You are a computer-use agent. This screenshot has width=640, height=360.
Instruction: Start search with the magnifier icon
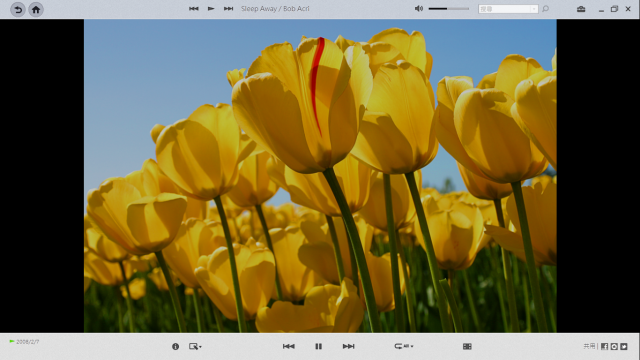(545, 9)
